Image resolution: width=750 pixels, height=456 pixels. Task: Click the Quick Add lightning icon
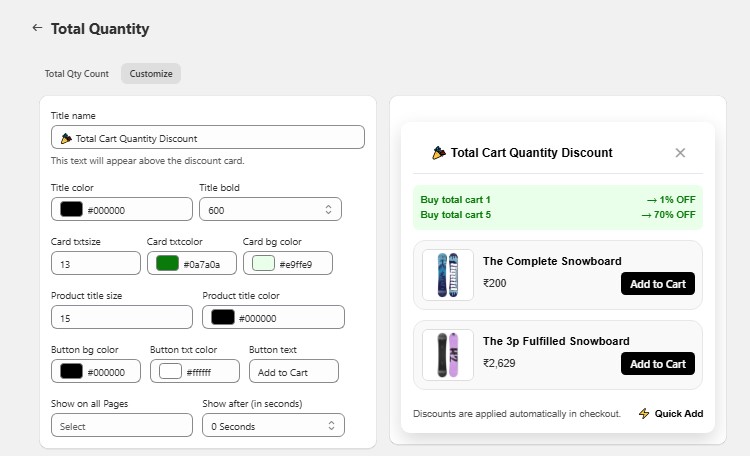(644, 413)
